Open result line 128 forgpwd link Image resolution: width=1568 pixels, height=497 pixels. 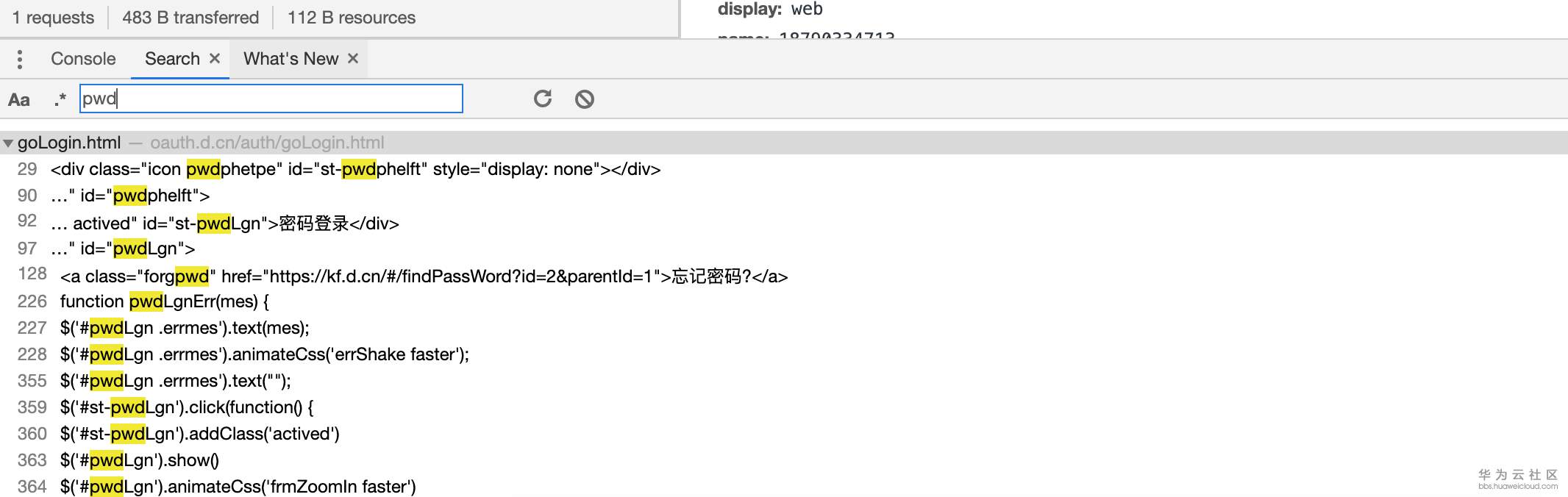click(x=424, y=276)
